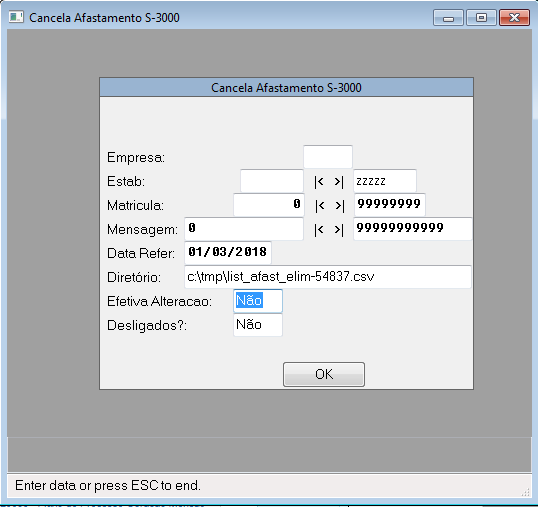Screen dimensions: 538x507
Task: Select the Efetiva Alteracao field showing Não
Action: point(258,301)
